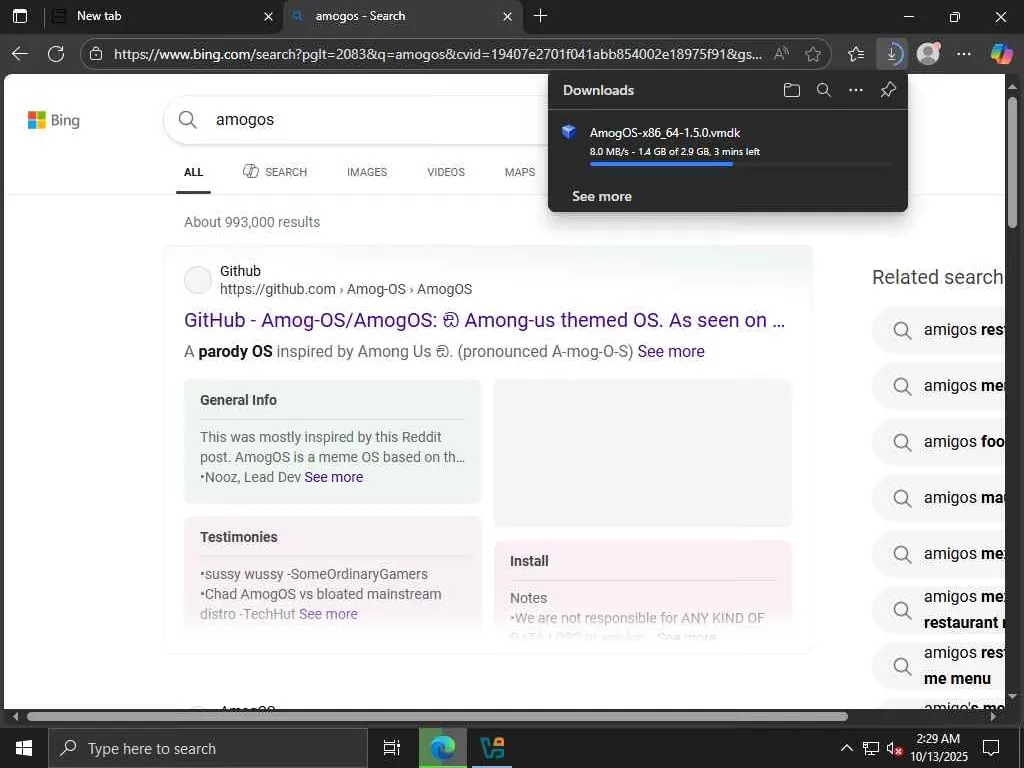Click See more in Downloads panel
This screenshot has width=1024, height=768.
tap(601, 197)
